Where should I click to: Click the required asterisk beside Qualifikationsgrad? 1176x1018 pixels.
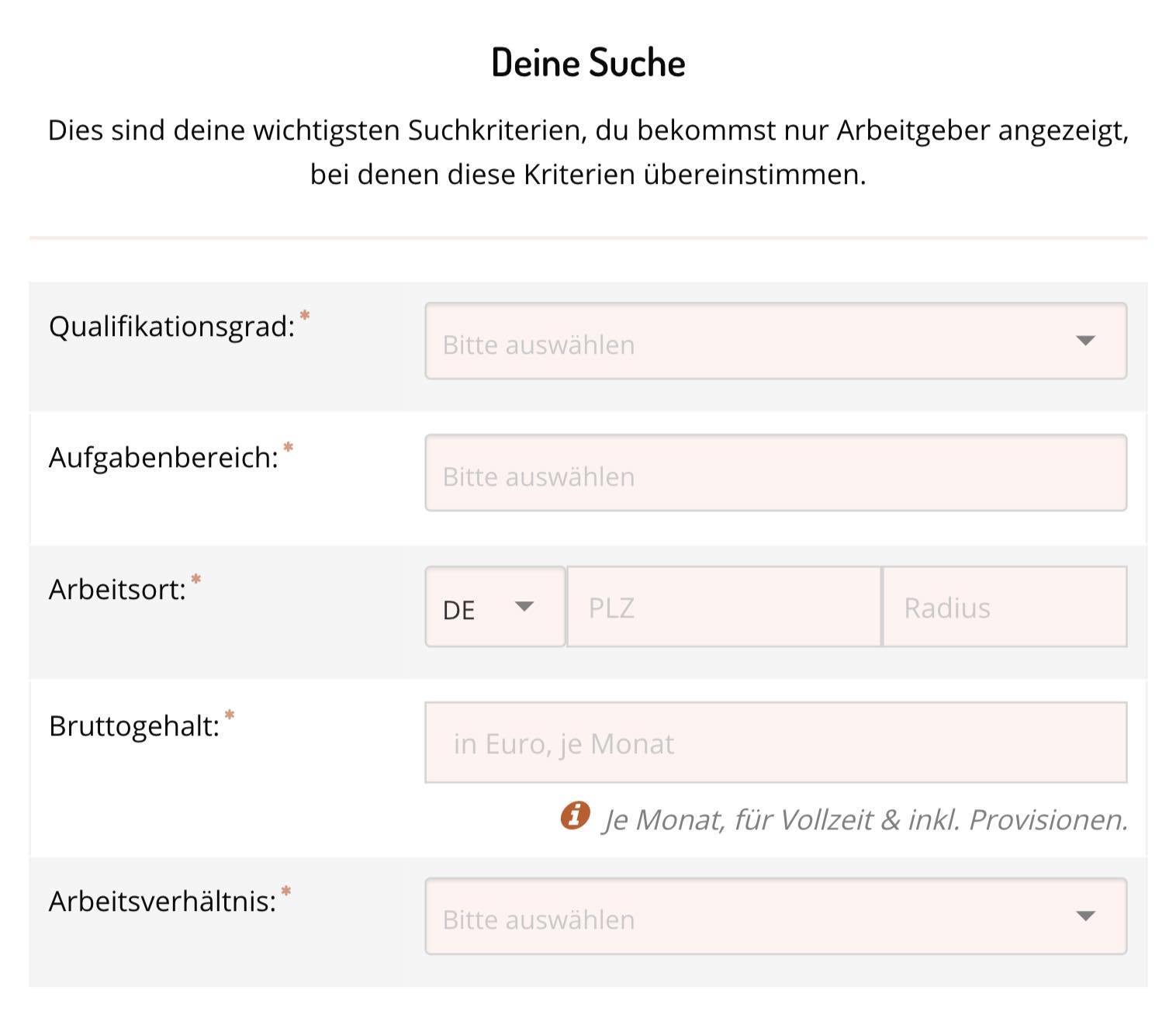pyautogui.click(x=305, y=315)
